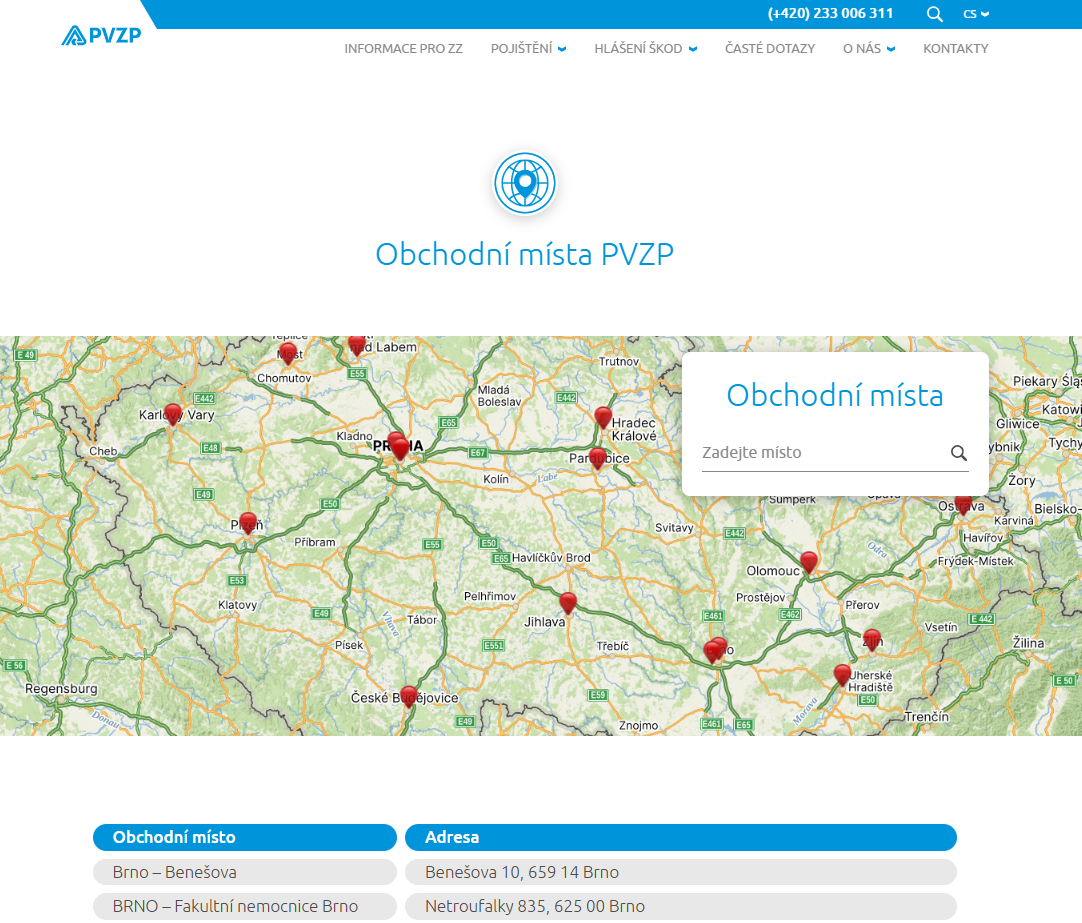
Task: Expand the Pojištění menu
Action: [529, 48]
